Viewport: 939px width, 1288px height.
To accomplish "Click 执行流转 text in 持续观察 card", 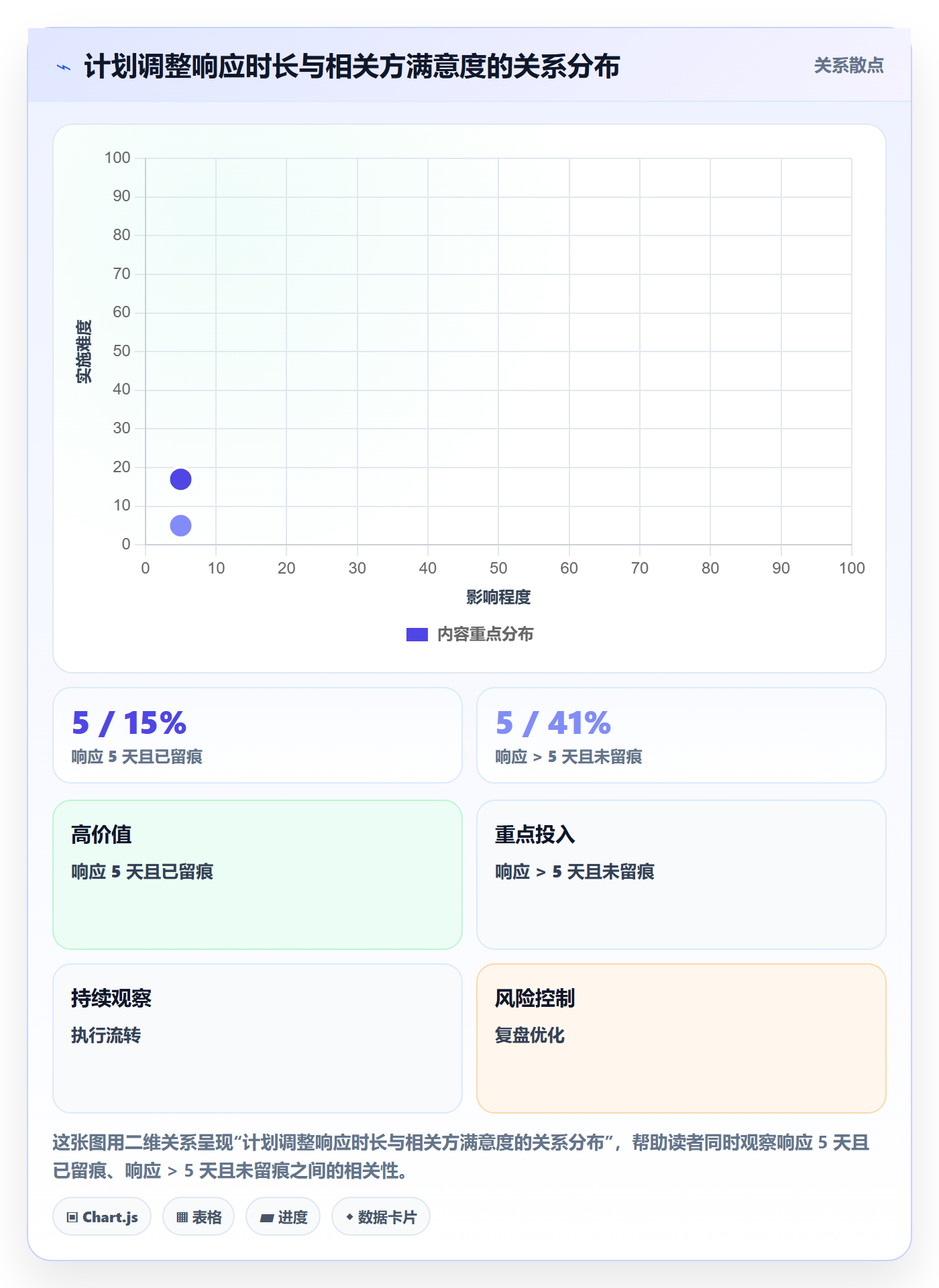I will click(106, 1035).
